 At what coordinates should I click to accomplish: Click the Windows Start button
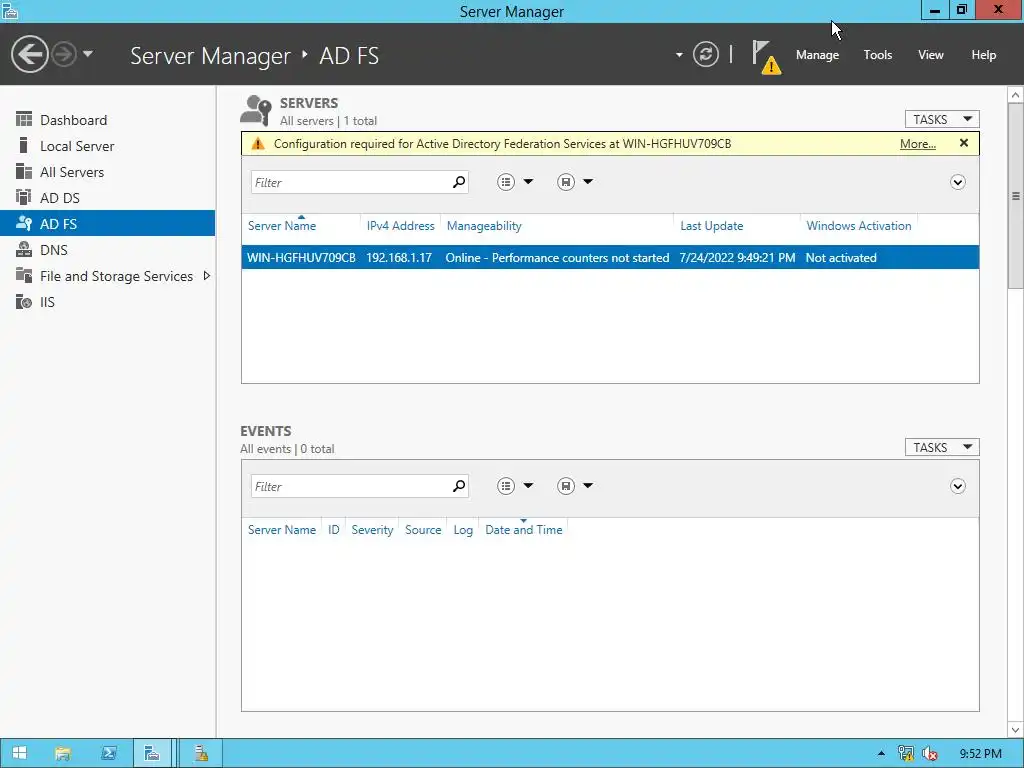tap(20, 753)
